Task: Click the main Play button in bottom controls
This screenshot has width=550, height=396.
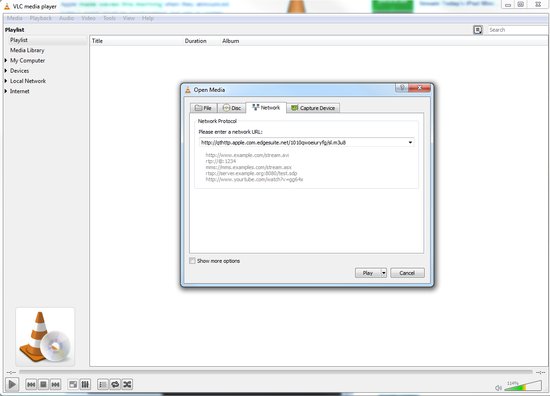Action: point(12,384)
